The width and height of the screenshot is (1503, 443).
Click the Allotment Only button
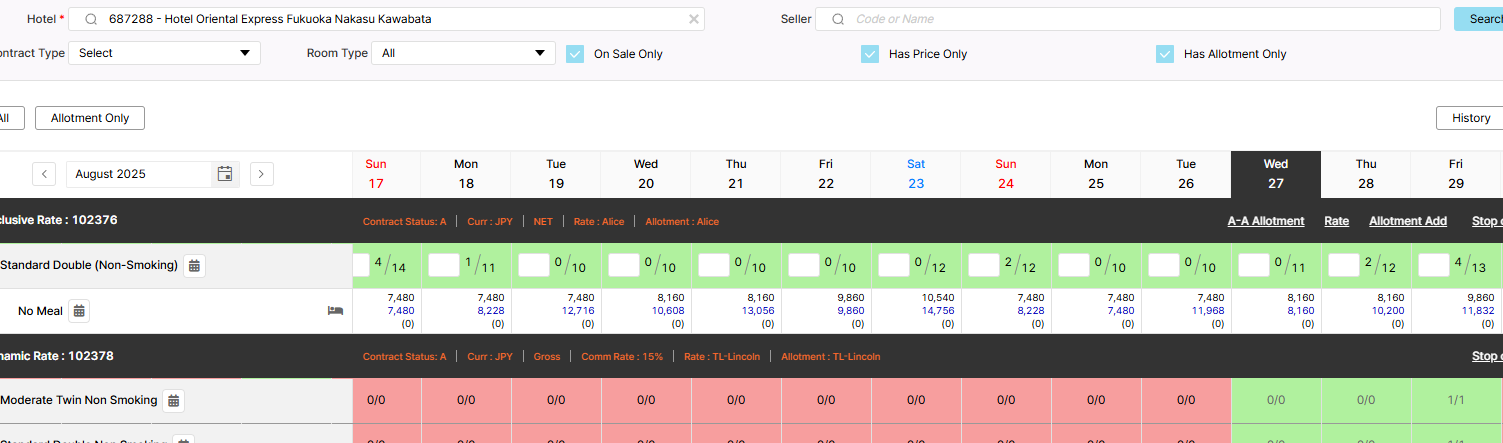point(90,118)
